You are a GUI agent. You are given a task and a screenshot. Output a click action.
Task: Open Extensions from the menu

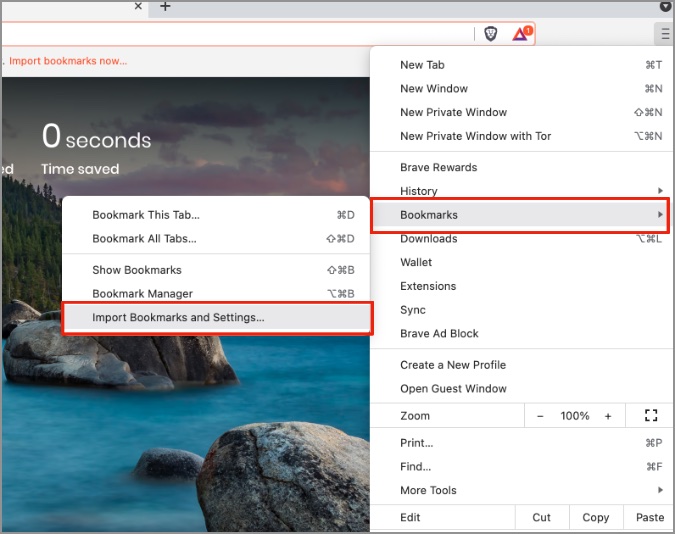point(522,286)
